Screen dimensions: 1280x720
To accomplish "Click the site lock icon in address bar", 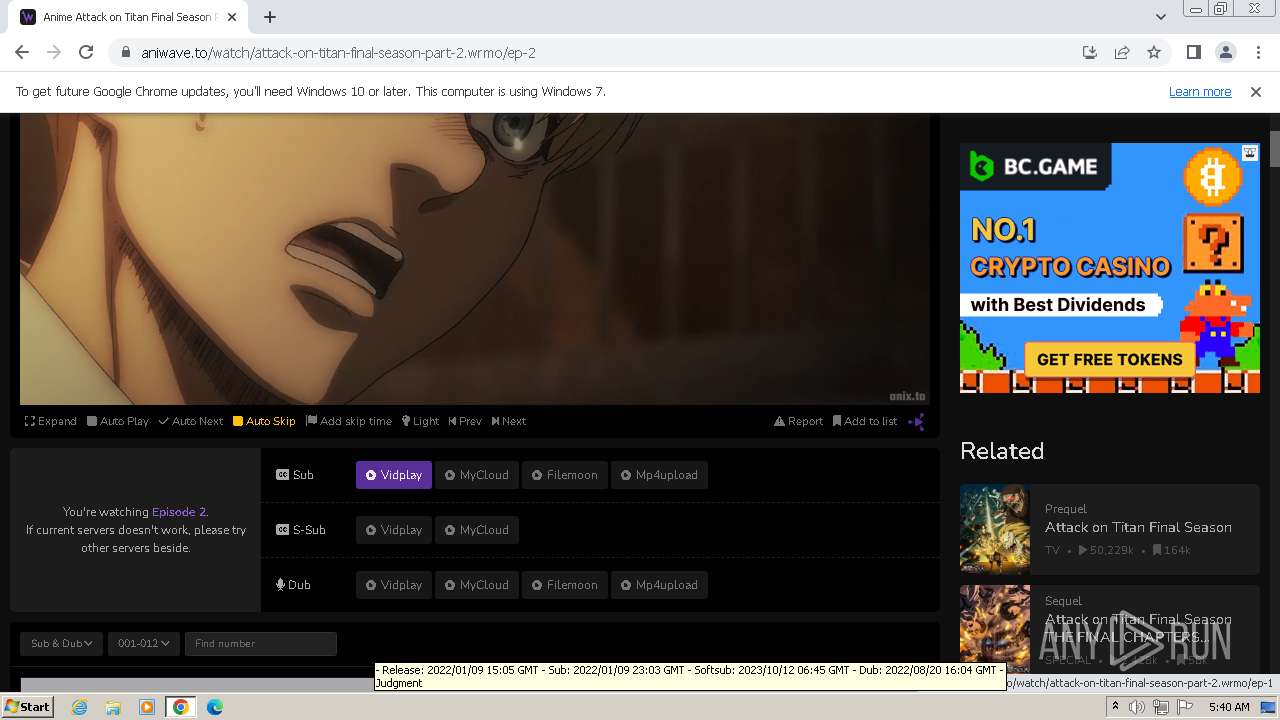I will click(125, 53).
